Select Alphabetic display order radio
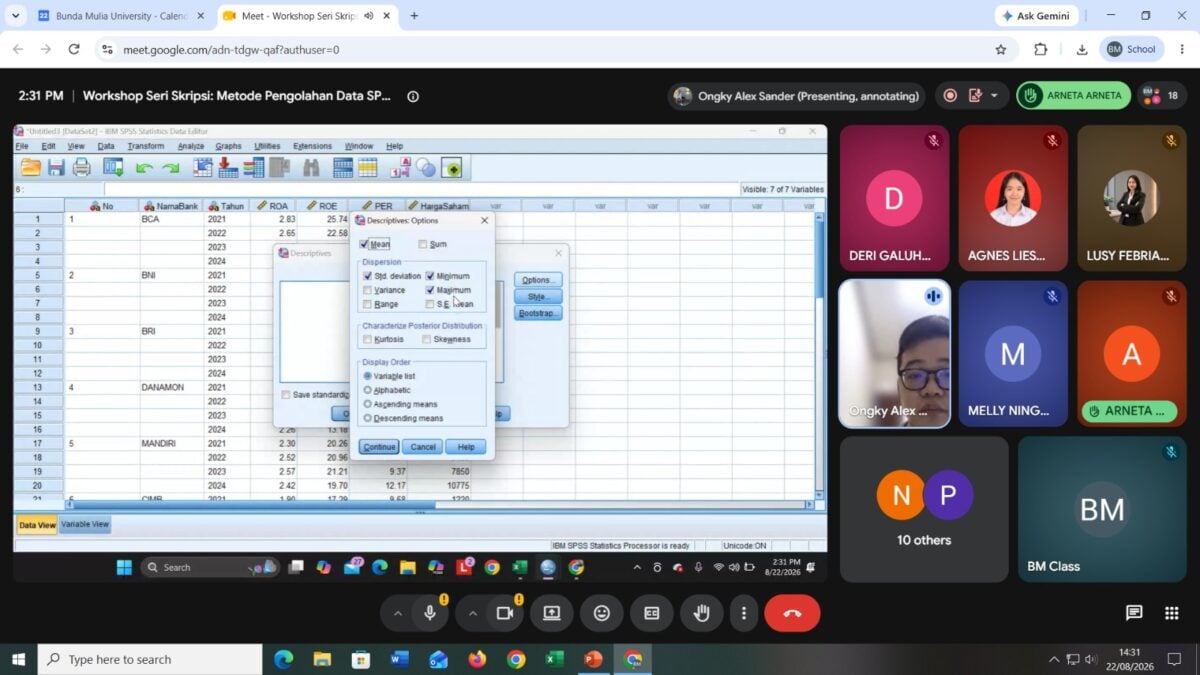 (368, 390)
